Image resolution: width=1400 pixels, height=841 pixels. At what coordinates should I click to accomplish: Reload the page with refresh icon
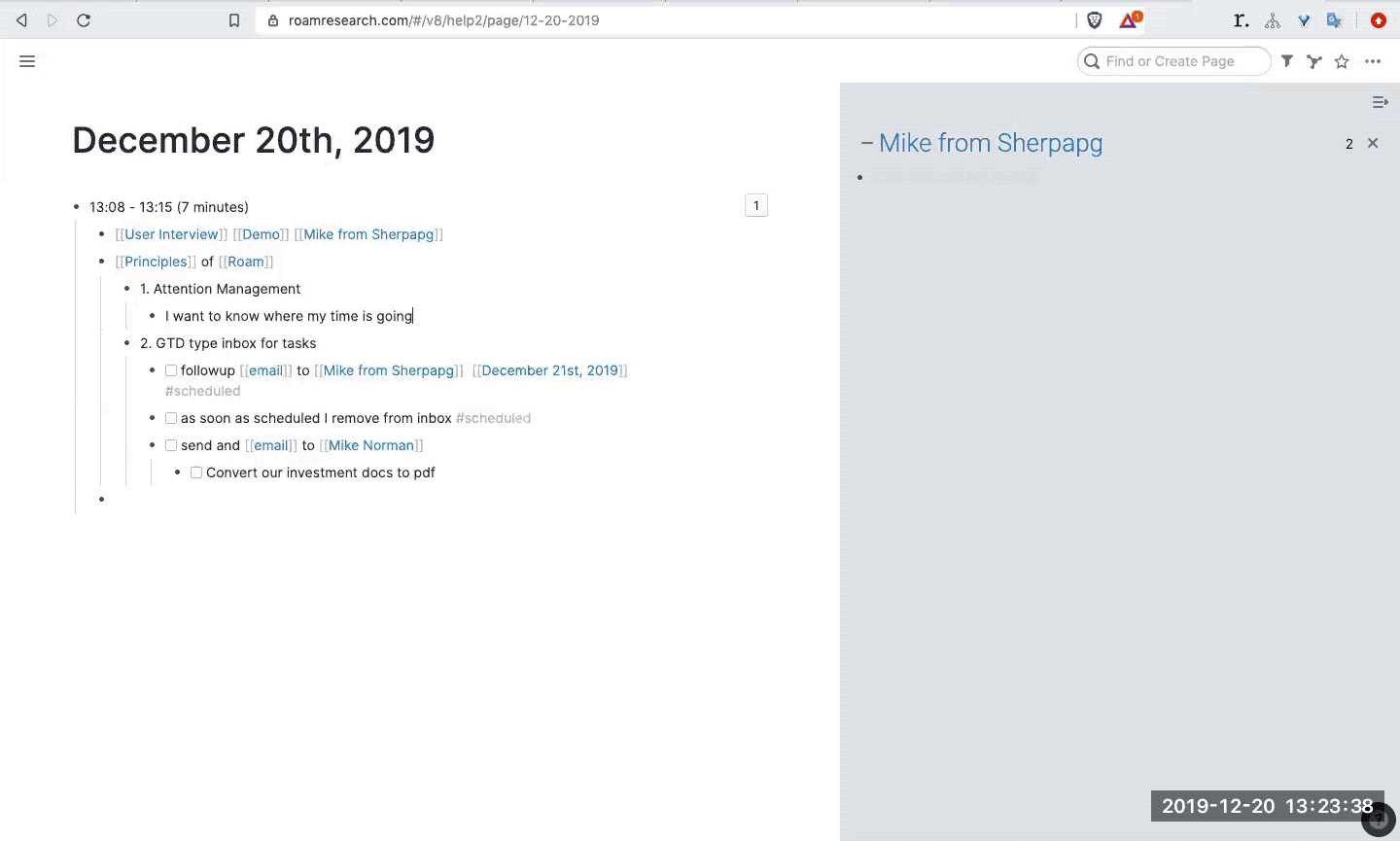(84, 20)
